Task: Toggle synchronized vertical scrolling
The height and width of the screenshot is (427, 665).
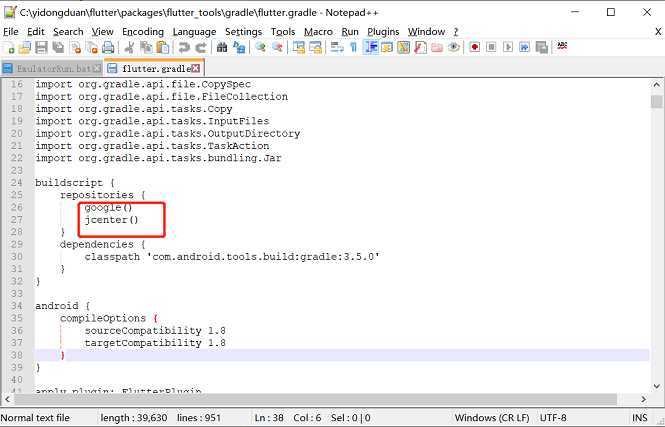Action: tap(299, 47)
